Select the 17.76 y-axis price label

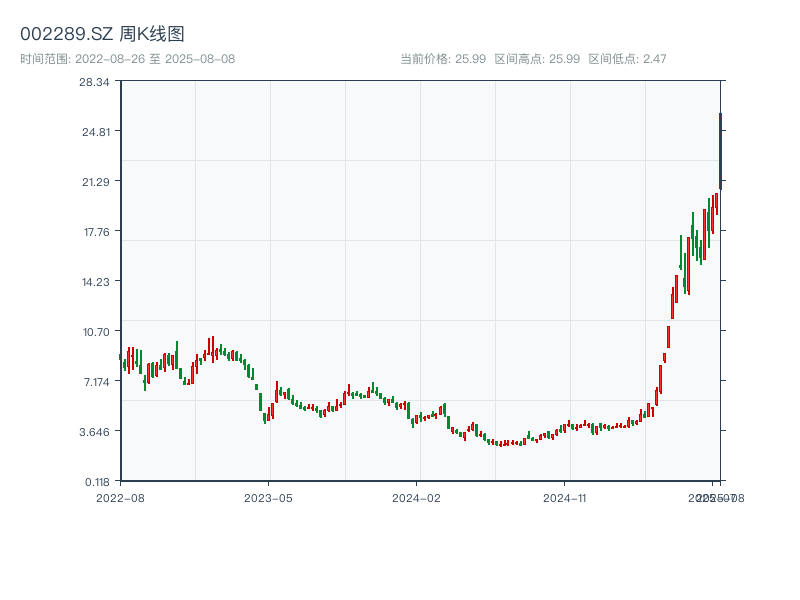[x=94, y=232]
